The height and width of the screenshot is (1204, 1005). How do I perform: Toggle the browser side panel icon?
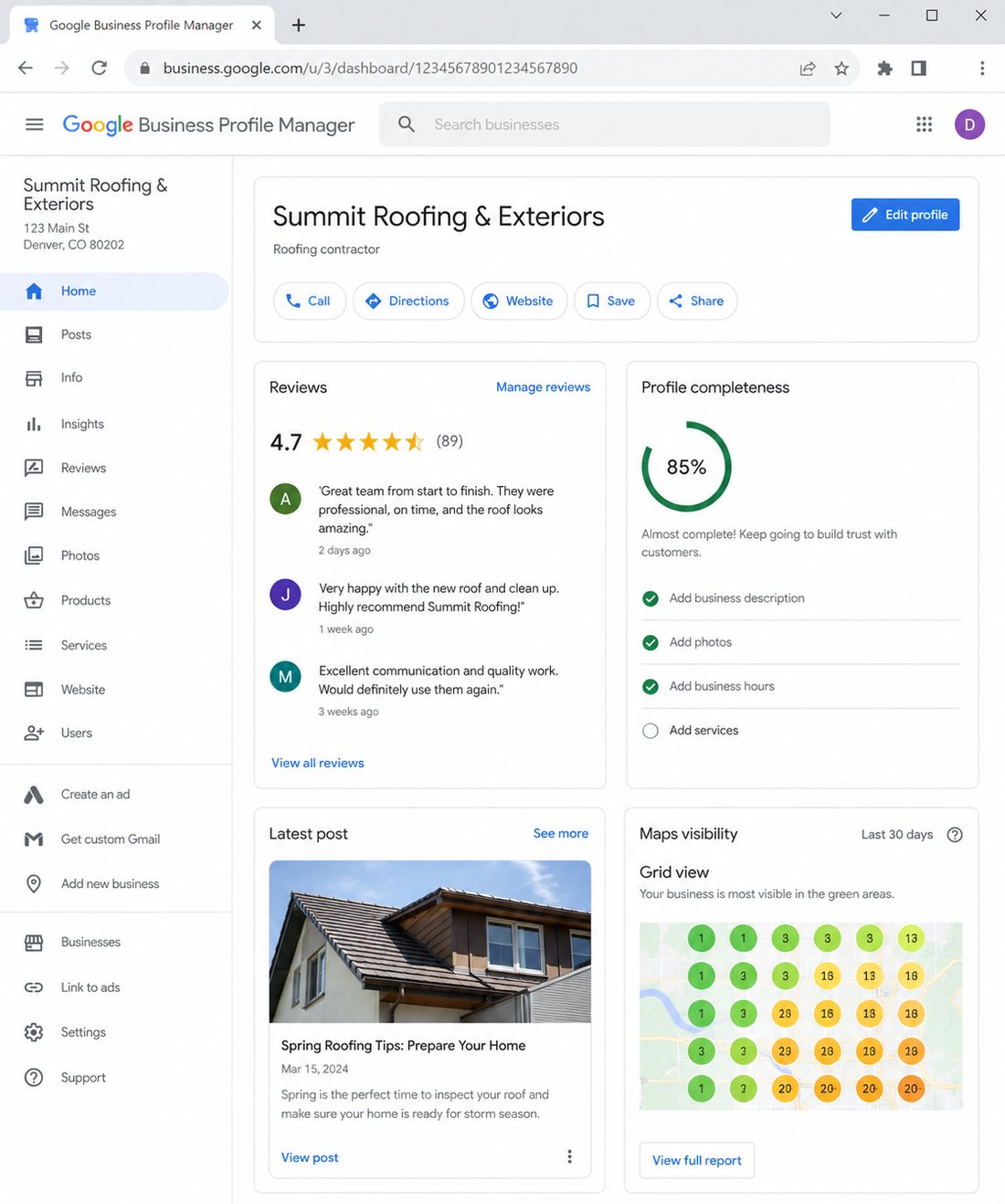919,69
